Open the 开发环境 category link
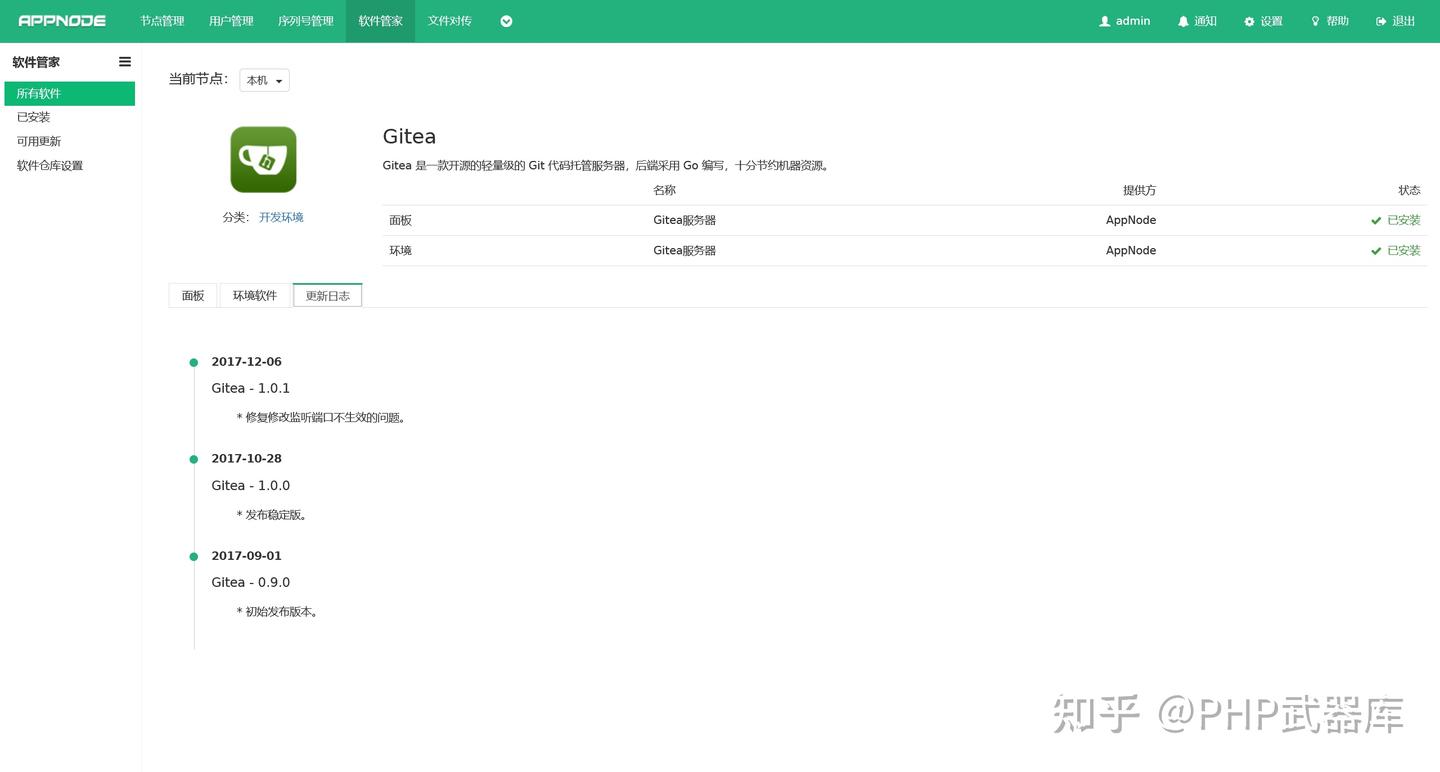The image size is (1440, 772). [x=281, y=217]
